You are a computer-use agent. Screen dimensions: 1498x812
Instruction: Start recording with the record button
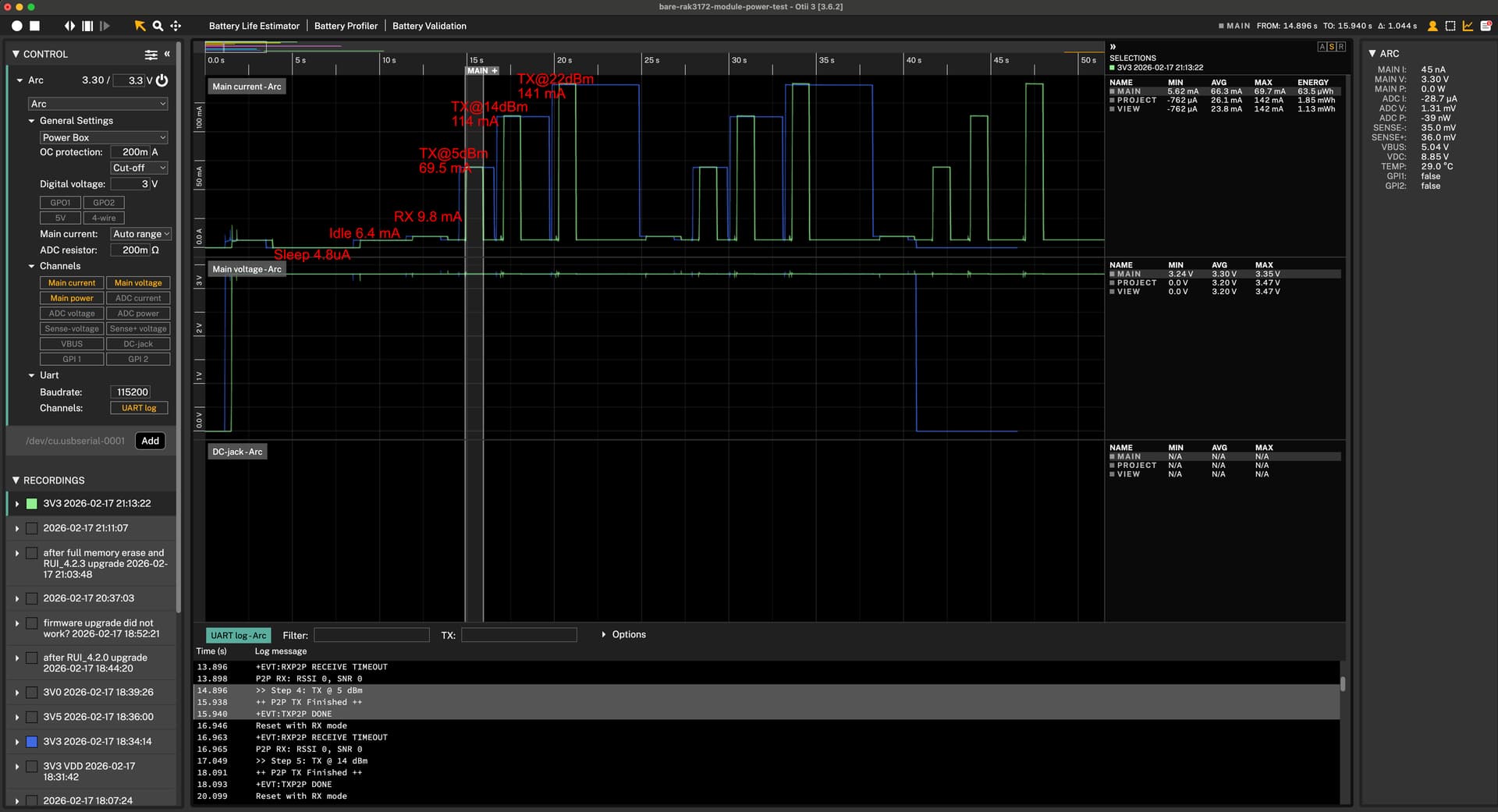coord(16,26)
